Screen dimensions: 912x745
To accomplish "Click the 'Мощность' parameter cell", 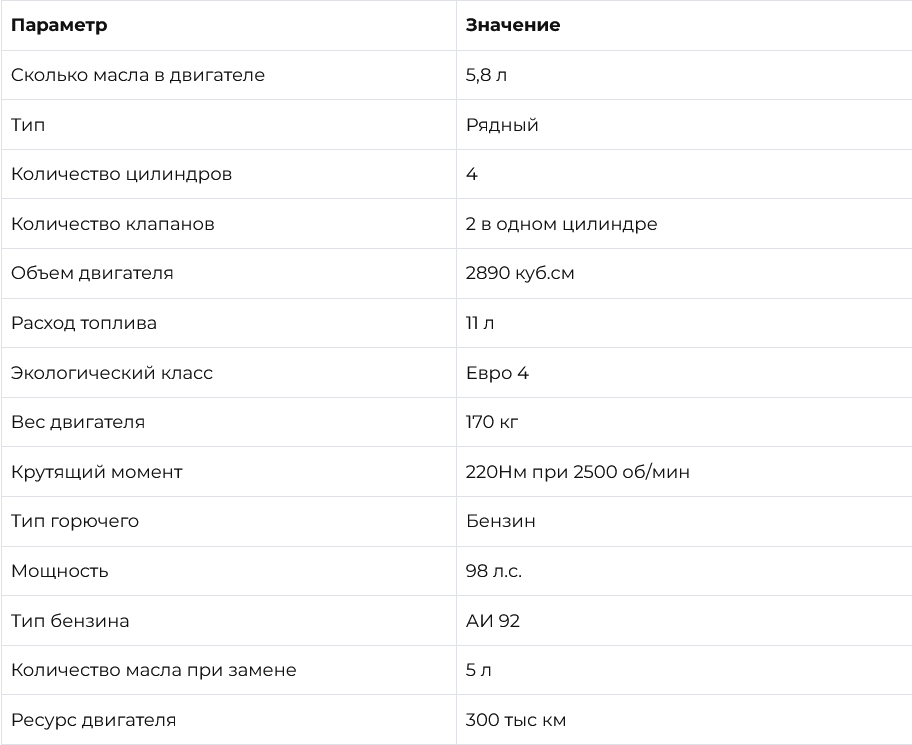I will click(x=60, y=571).
